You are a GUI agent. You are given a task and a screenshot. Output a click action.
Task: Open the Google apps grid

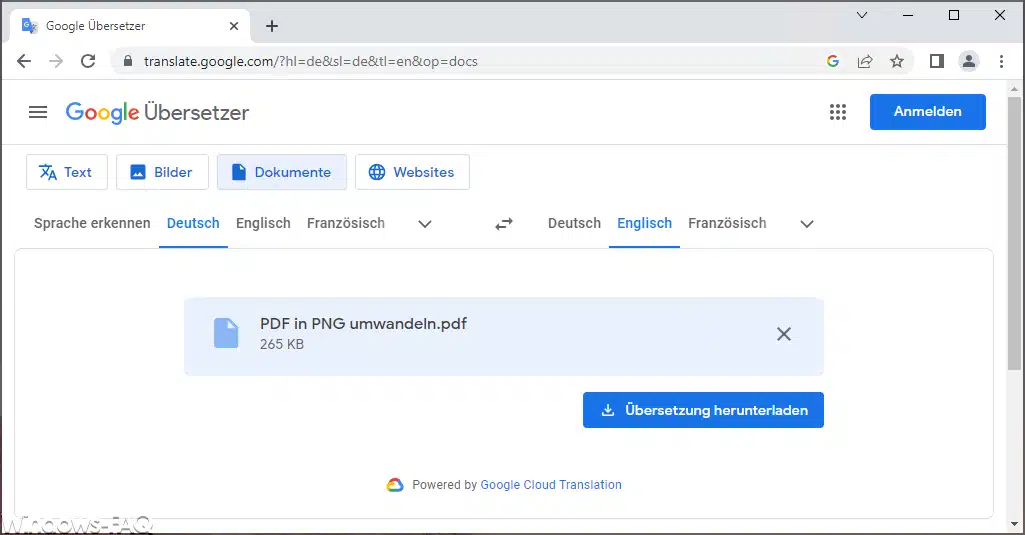click(x=837, y=112)
